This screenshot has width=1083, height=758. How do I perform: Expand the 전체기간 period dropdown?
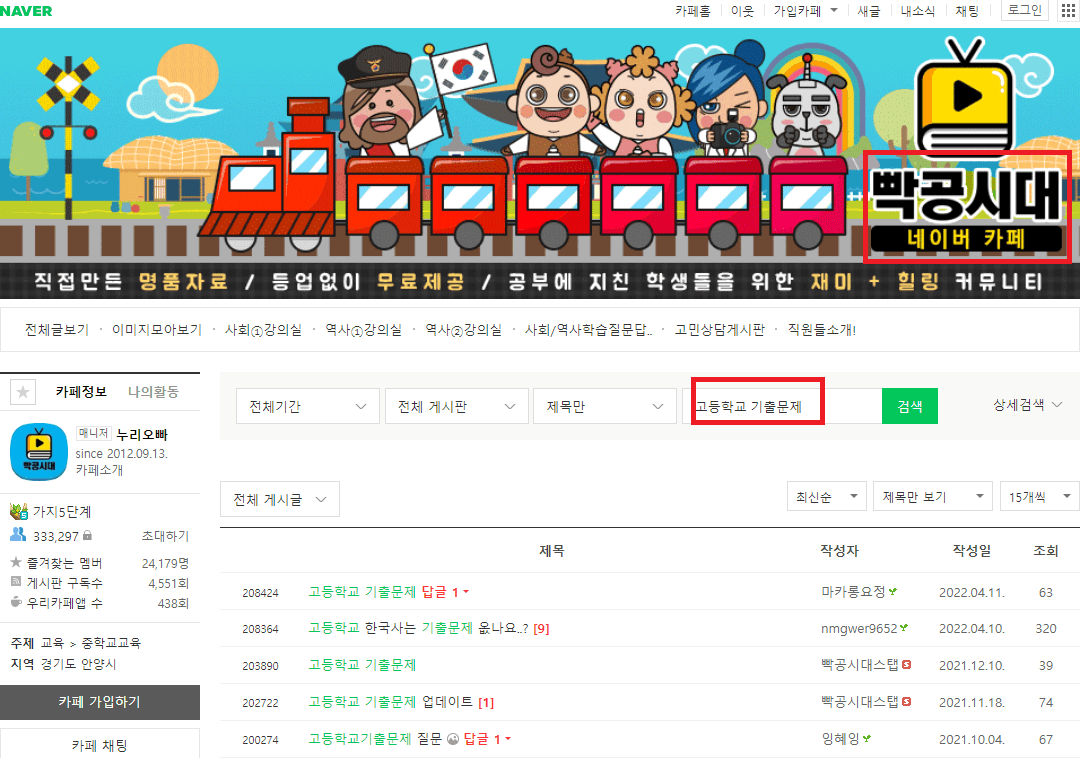[x=307, y=406]
